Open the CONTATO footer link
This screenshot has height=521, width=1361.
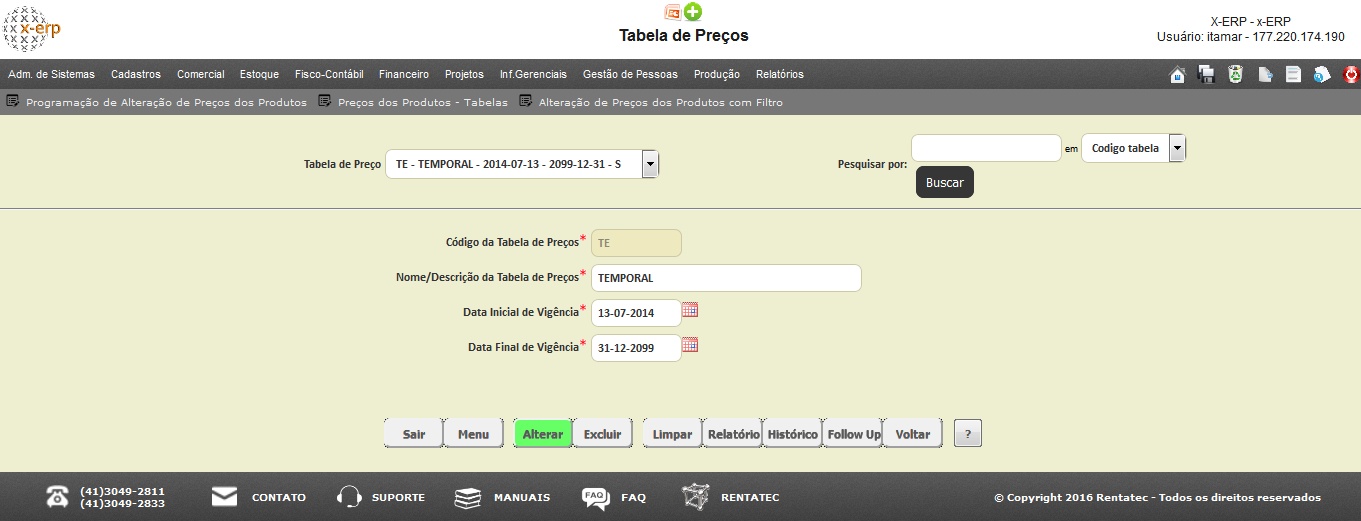279,497
